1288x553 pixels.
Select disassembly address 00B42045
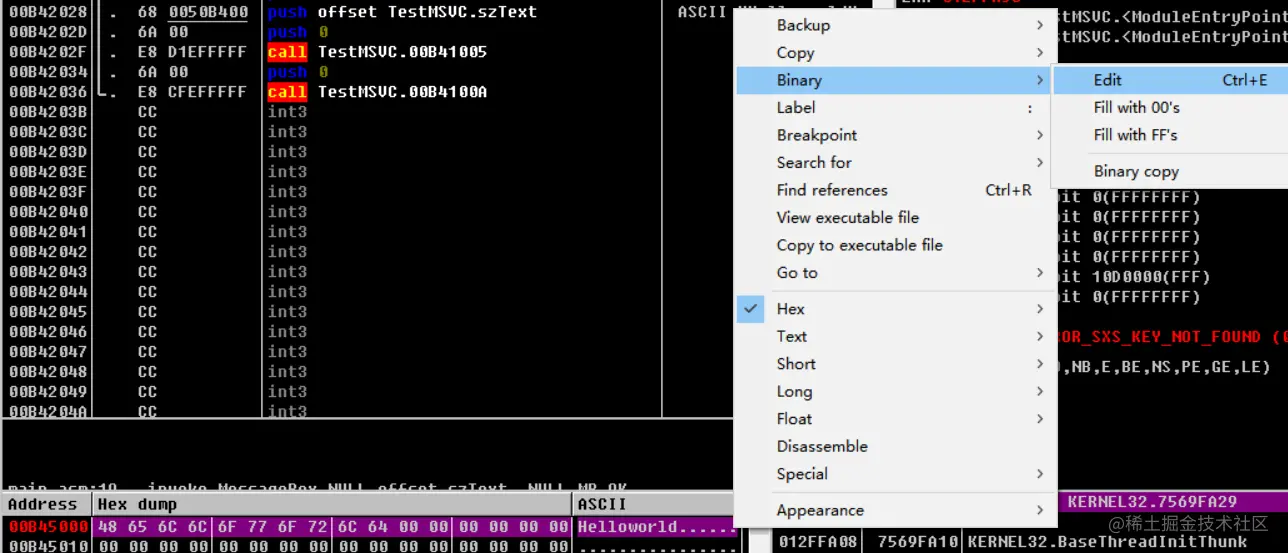[x=48, y=312]
